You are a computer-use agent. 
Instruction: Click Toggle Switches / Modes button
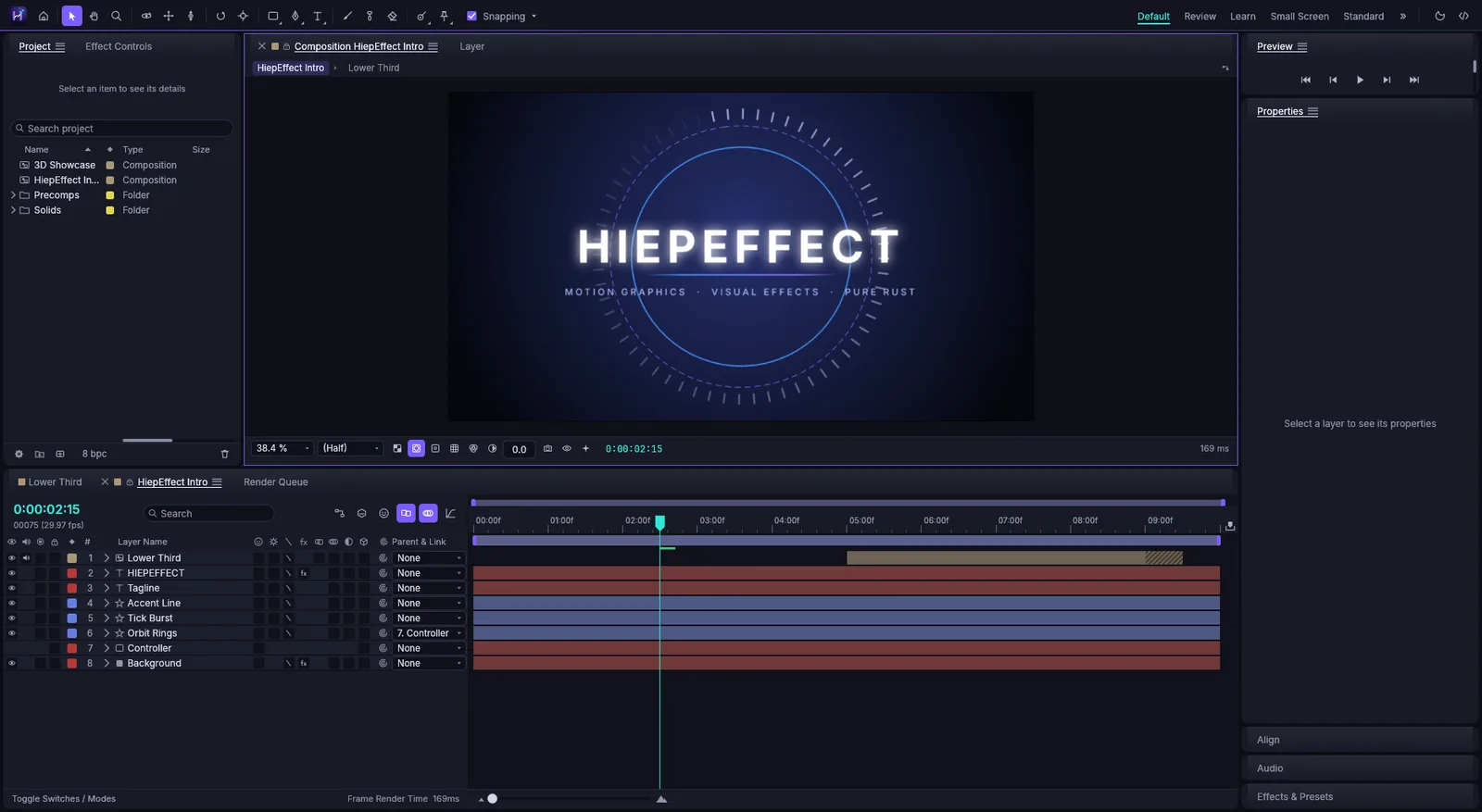coord(64,799)
